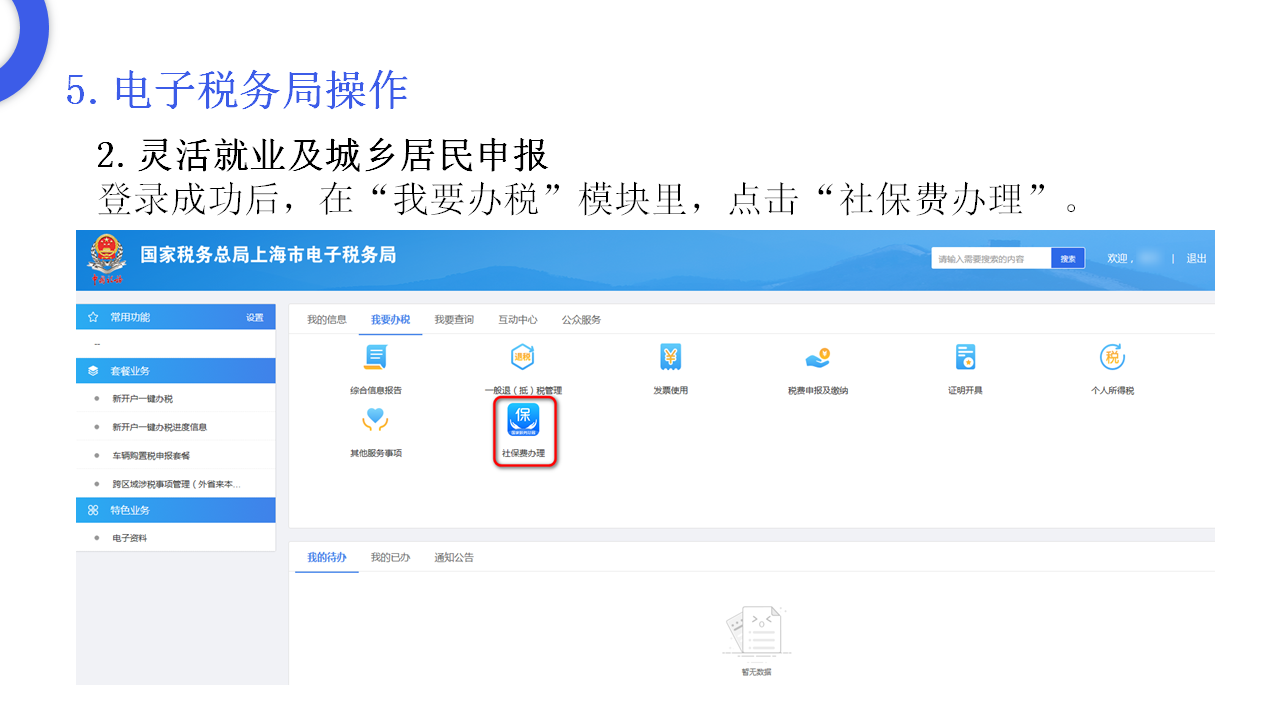Switch to 我的已办 tab
Viewport: 1280px width, 720px height.
390,557
